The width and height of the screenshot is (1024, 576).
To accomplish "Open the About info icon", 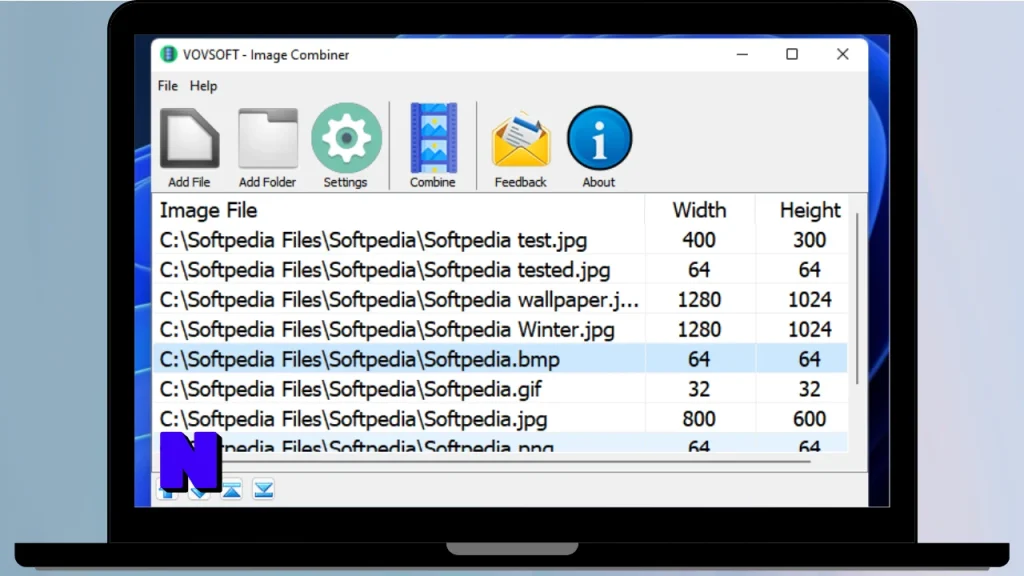I will [x=599, y=138].
